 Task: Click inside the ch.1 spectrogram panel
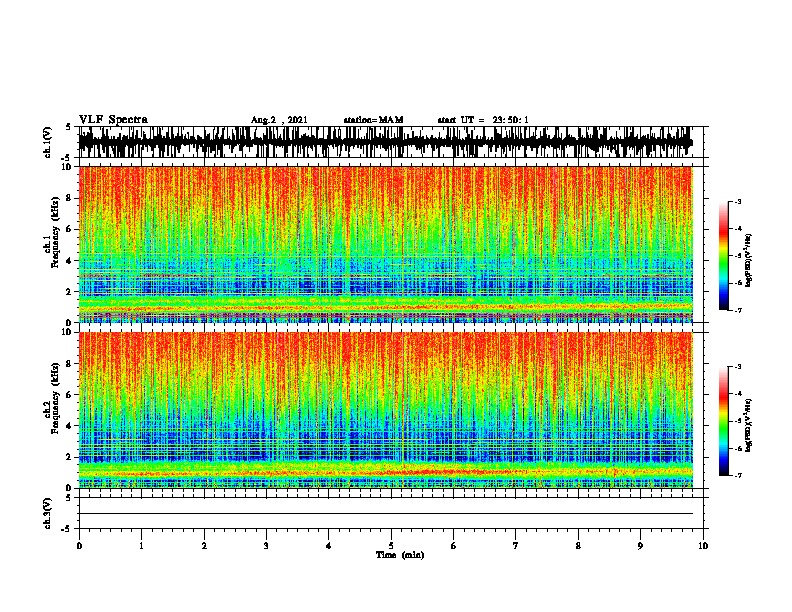tap(385, 244)
